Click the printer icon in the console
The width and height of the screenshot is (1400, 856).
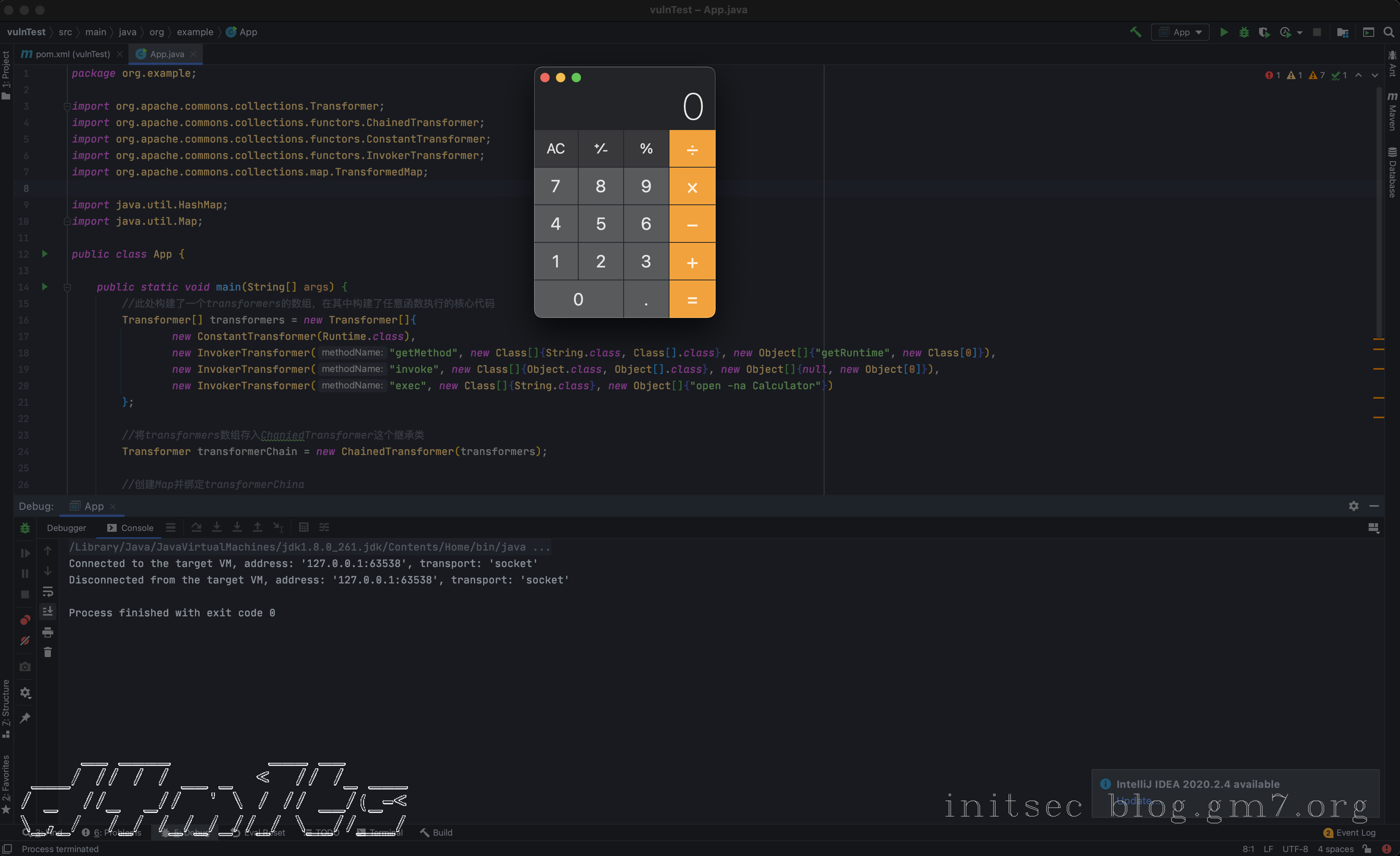pyautogui.click(x=48, y=632)
